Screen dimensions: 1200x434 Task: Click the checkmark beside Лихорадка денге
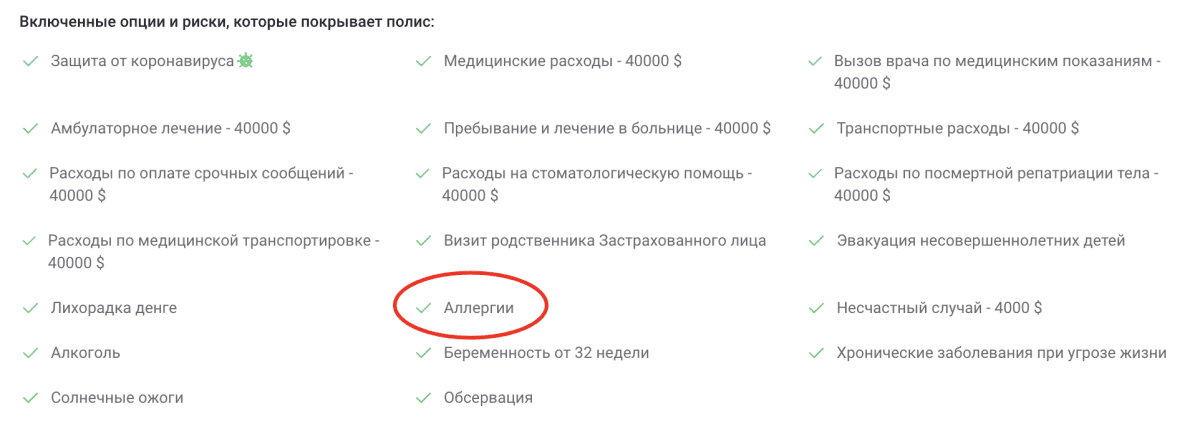(x=30, y=308)
